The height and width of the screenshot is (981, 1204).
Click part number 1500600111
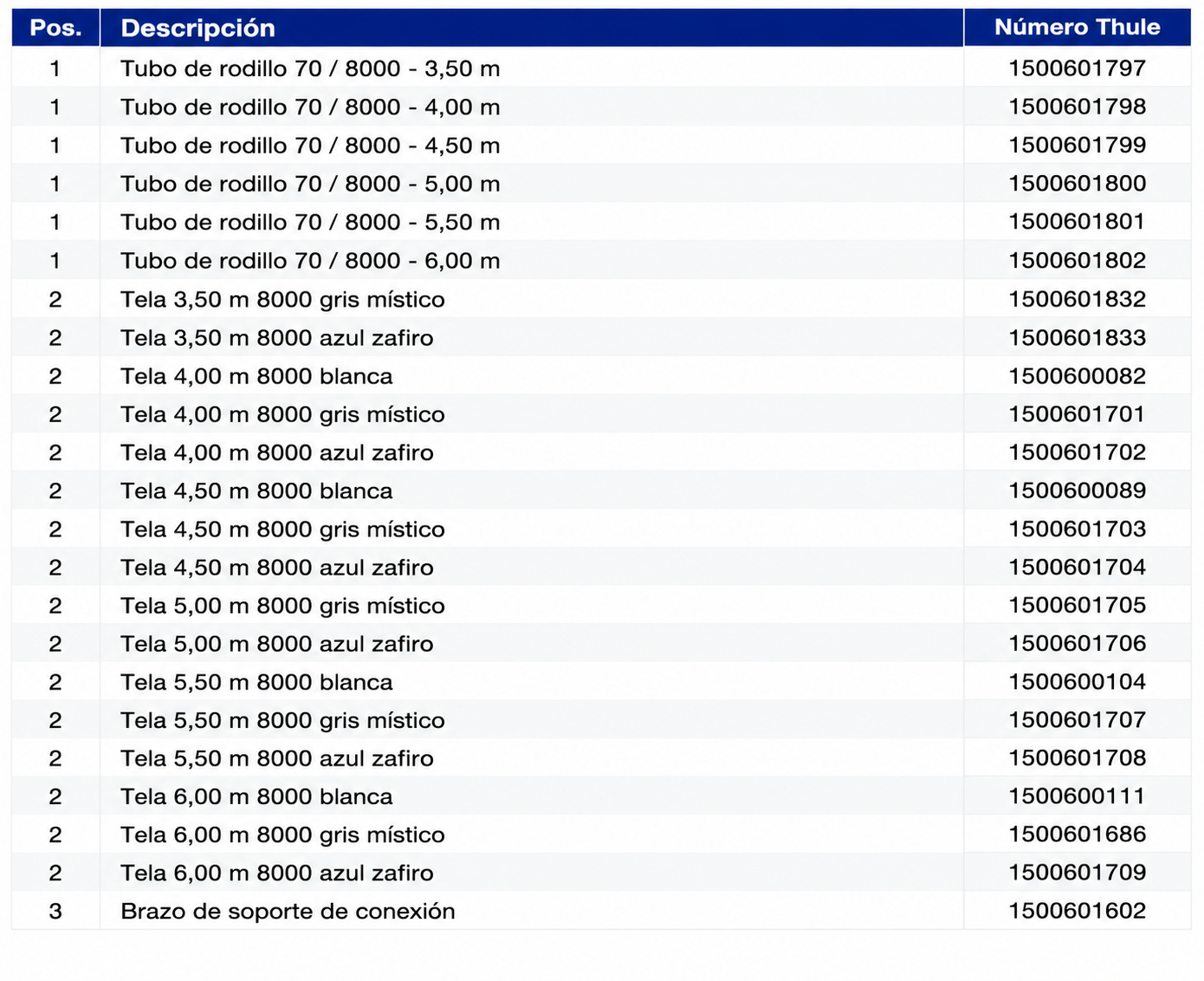click(x=1077, y=796)
